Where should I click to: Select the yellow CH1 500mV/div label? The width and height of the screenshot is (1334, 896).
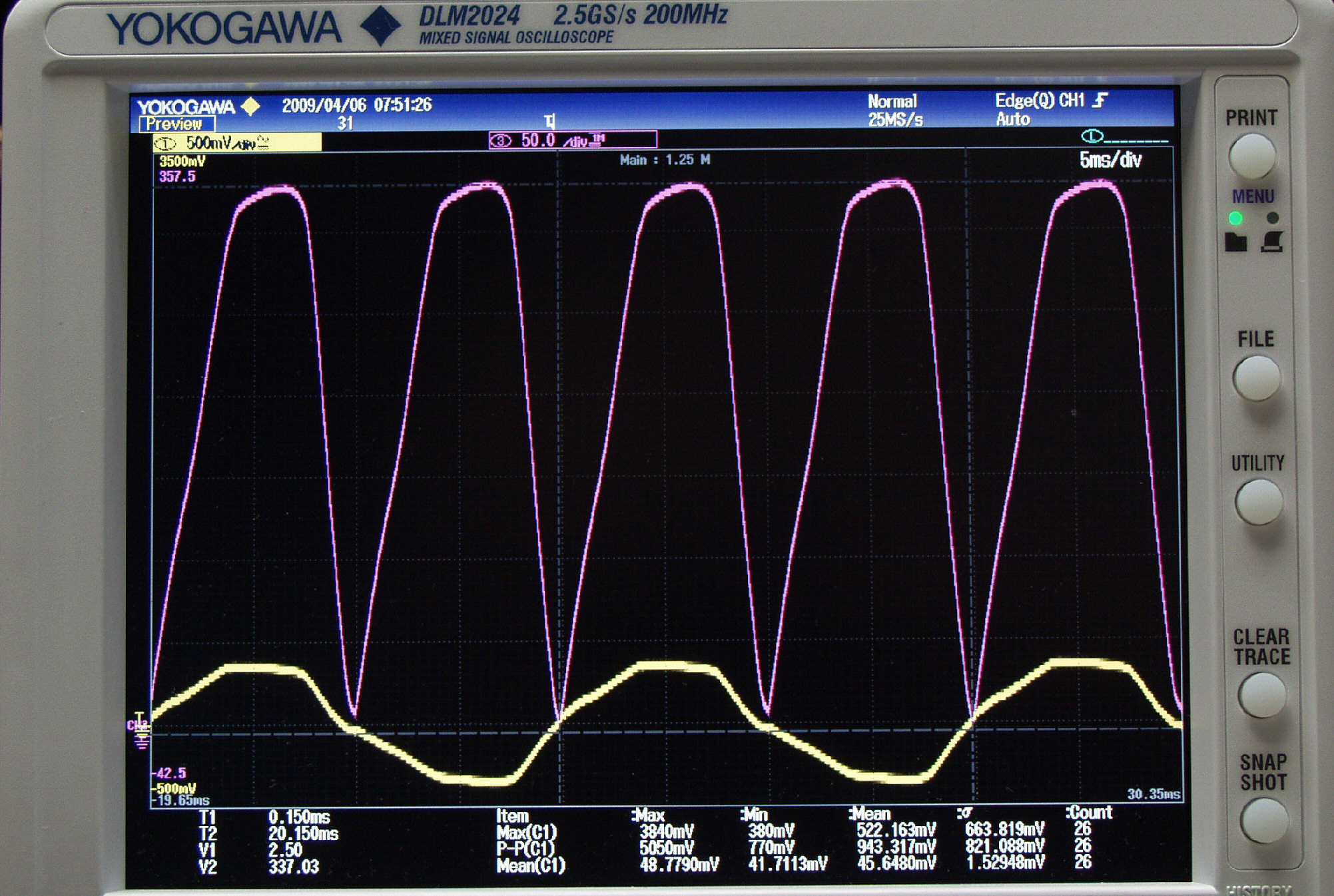[x=236, y=142]
